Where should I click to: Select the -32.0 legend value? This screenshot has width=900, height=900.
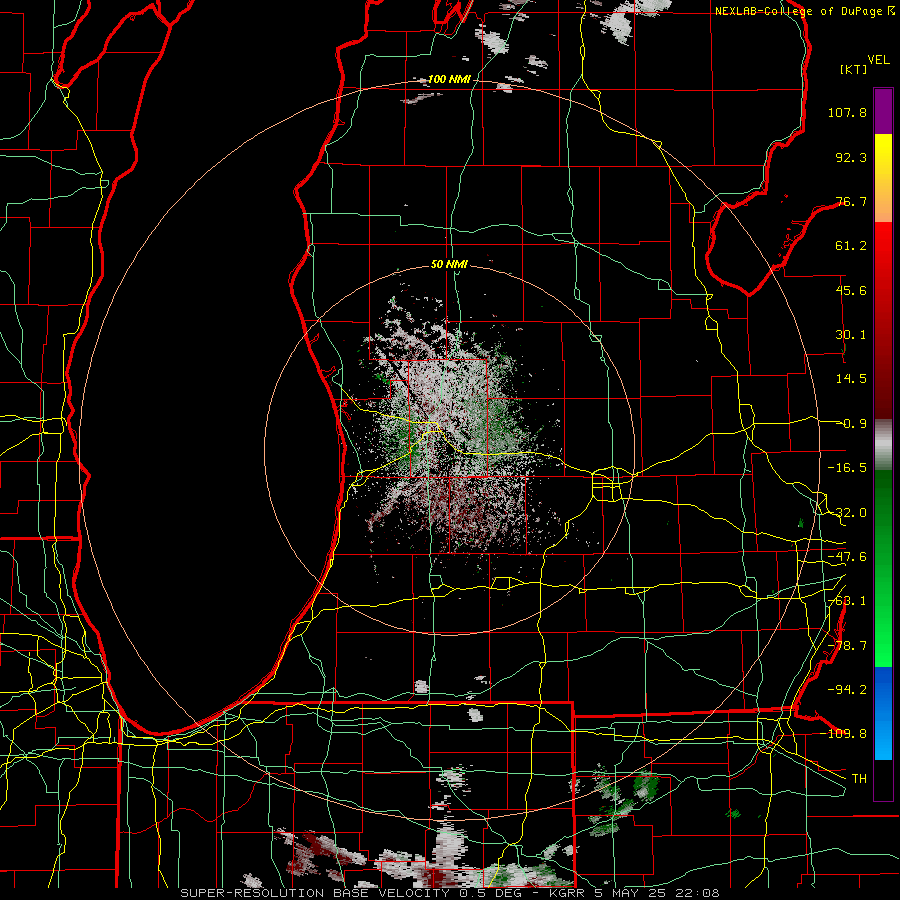tap(847, 513)
